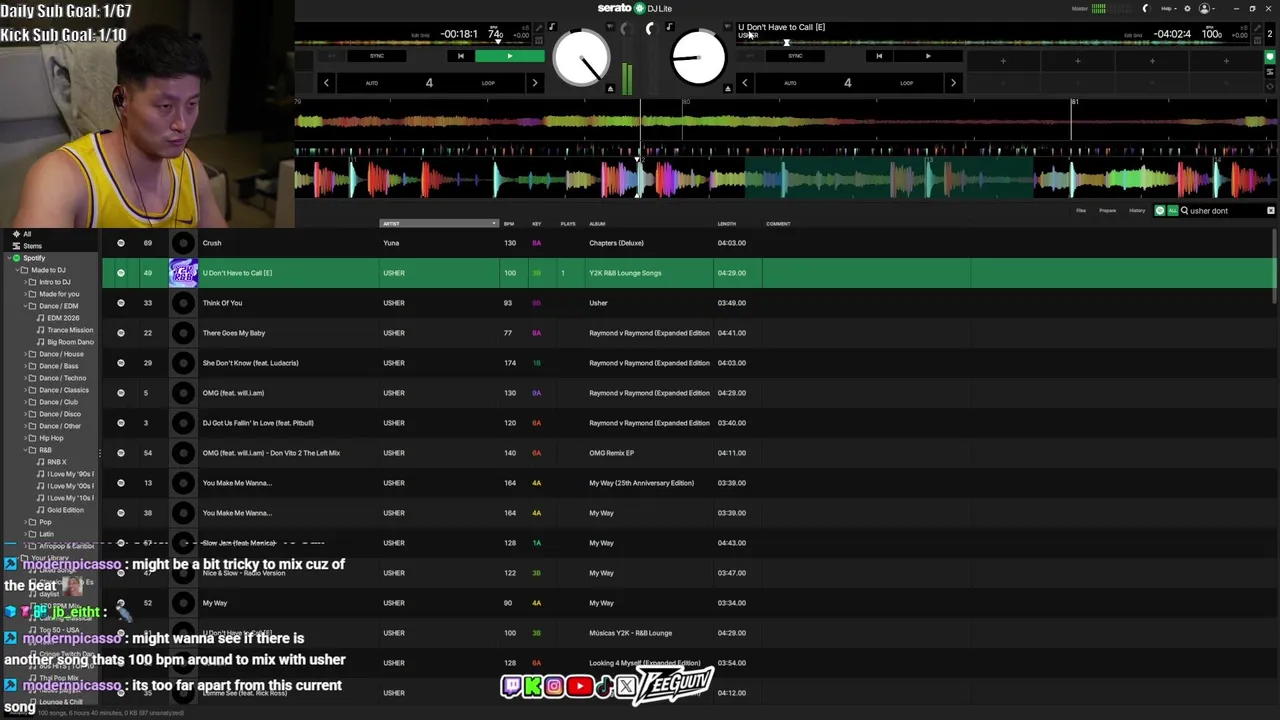This screenshot has height=720, width=1280.
Task: Click album art of U Don't Have to Call
Action: pyautogui.click(x=183, y=273)
